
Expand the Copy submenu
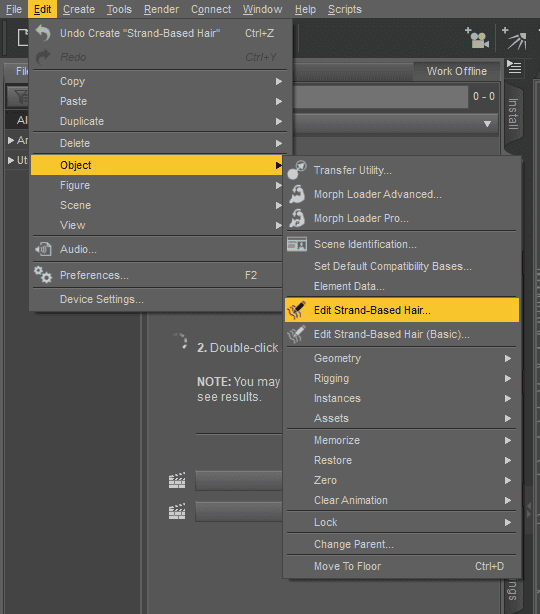point(159,81)
